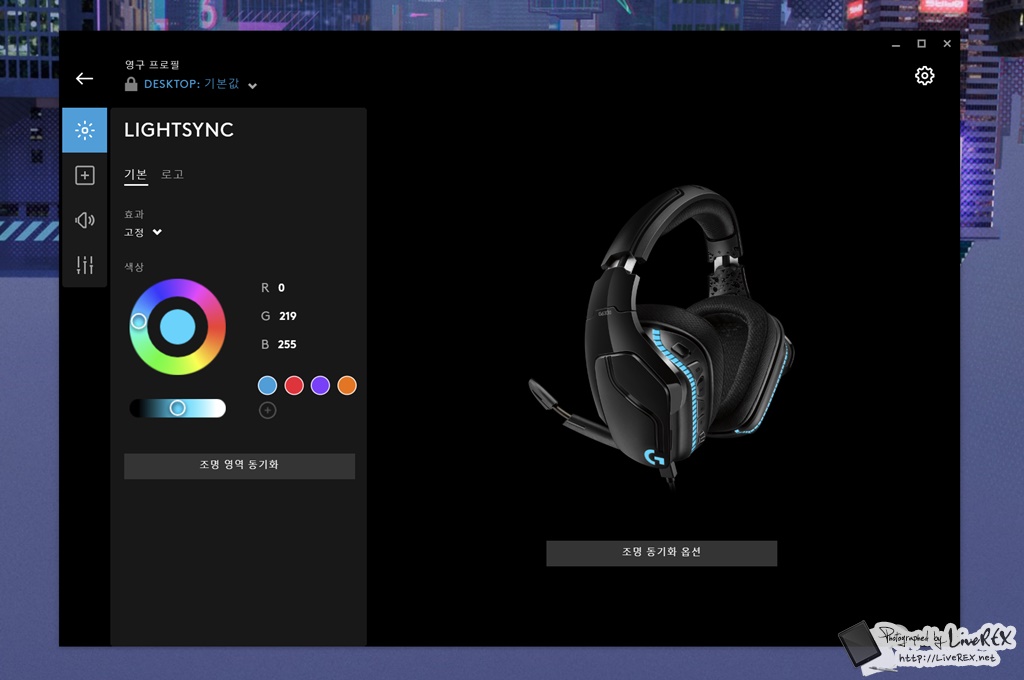The height and width of the screenshot is (680, 1024).
Task: Open the Equalizer sliders sidebar icon
Action: coord(85,265)
